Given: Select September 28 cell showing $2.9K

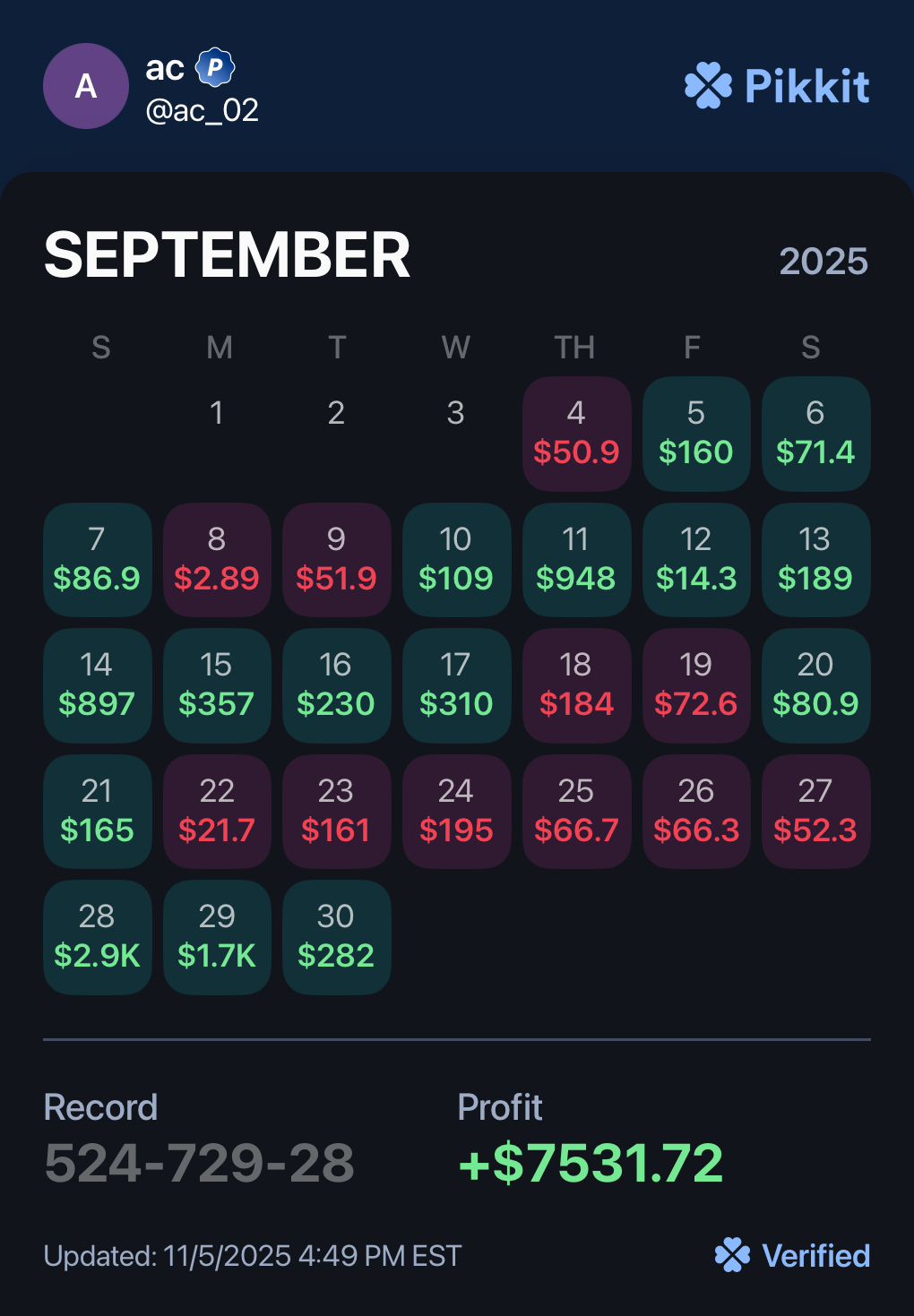Looking at the screenshot, I should [97, 937].
